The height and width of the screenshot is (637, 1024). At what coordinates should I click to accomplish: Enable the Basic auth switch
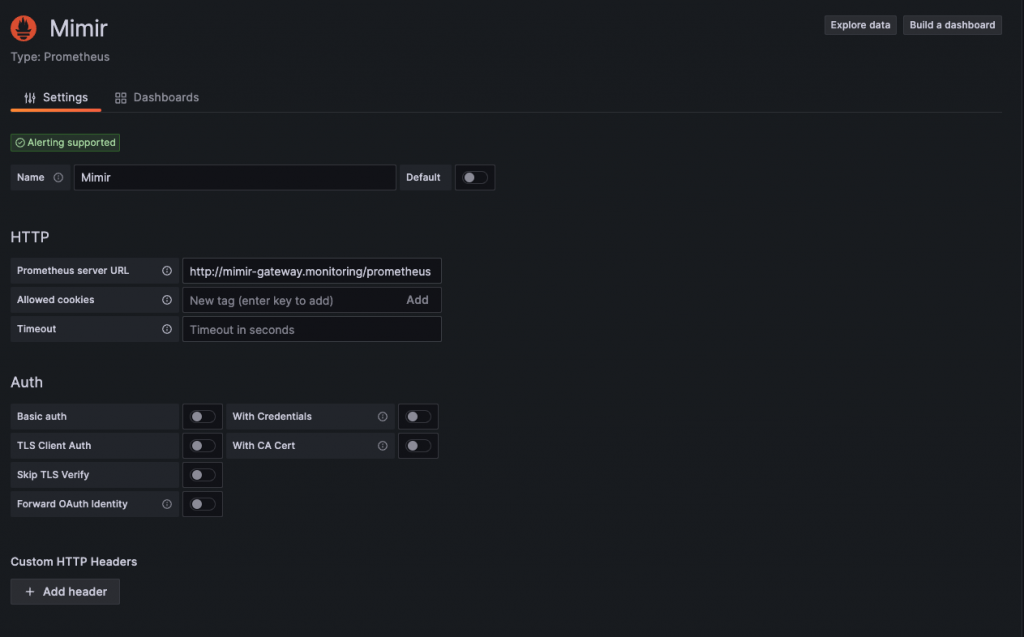(x=202, y=417)
